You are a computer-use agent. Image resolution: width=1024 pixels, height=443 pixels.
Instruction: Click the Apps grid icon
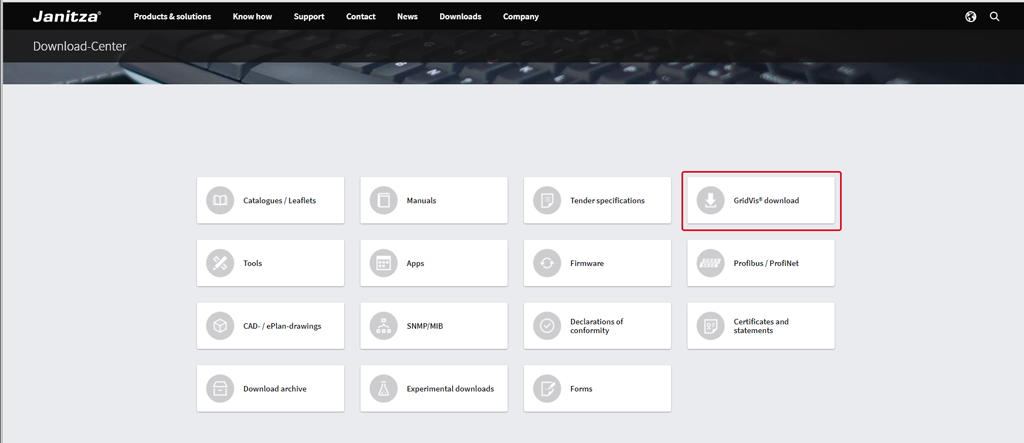pyautogui.click(x=383, y=263)
